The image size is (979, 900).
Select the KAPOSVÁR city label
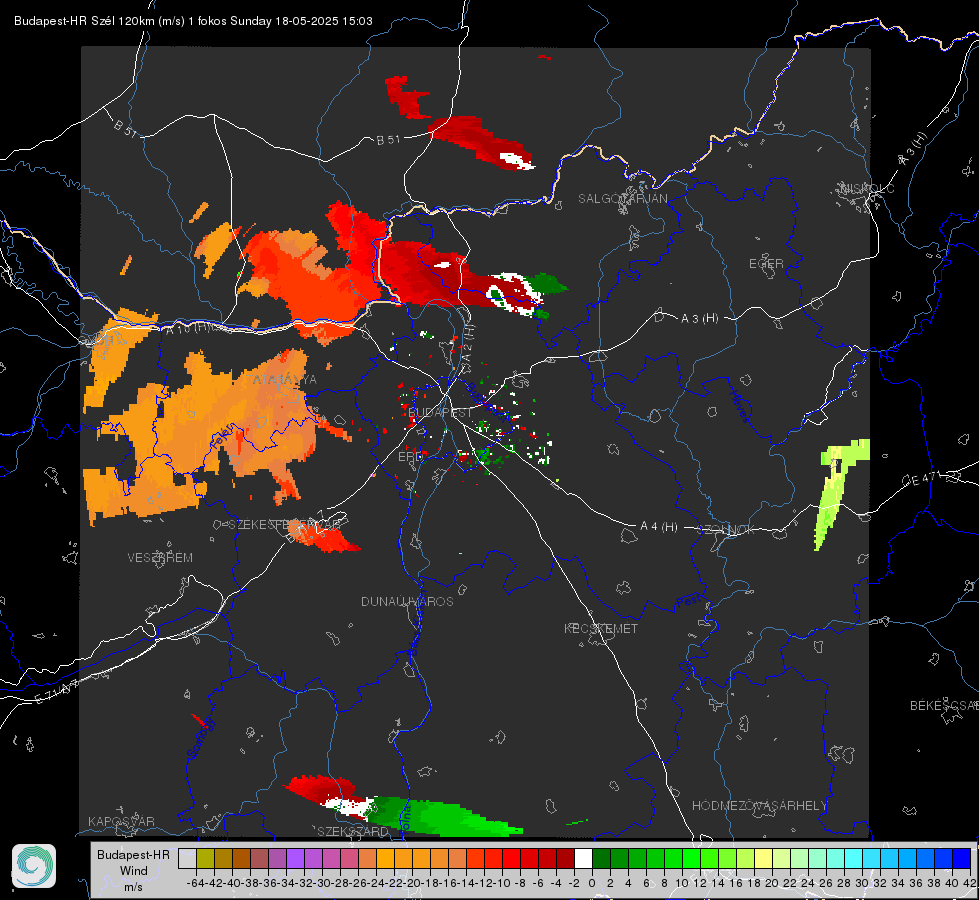pyautogui.click(x=121, y=821)
